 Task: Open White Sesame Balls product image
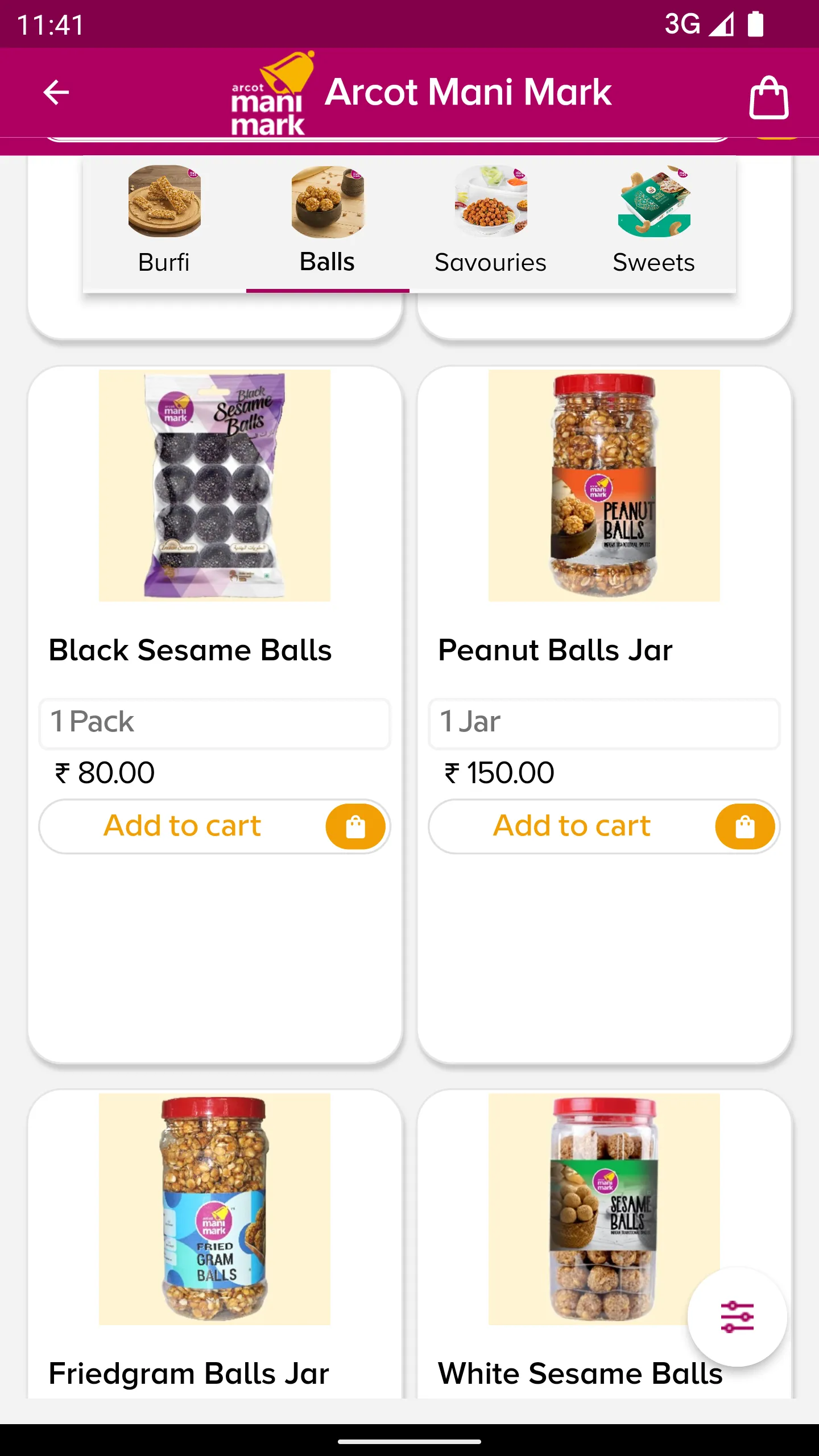604,1209
